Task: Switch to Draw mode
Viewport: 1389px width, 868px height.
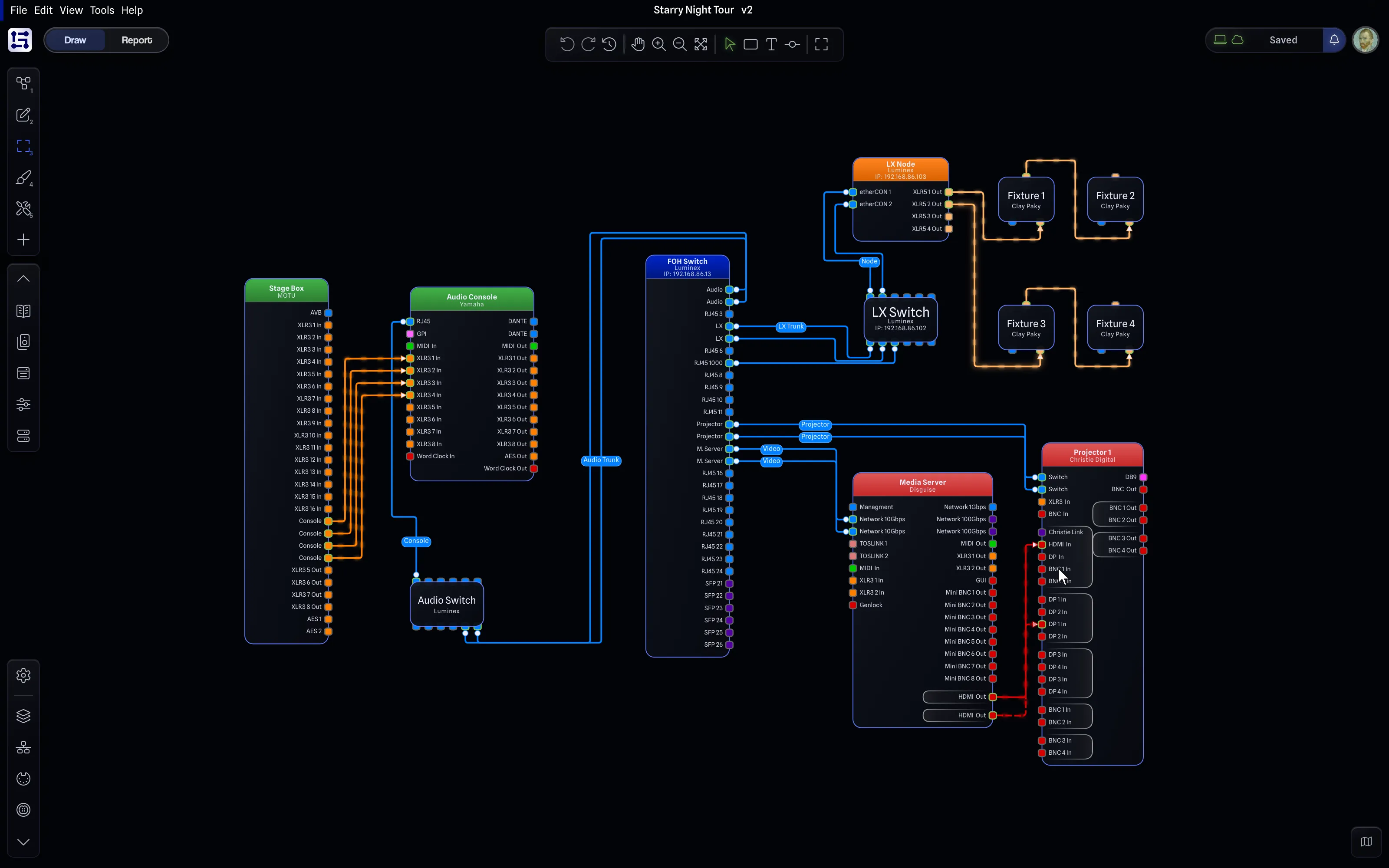Action: (x=75, y=40)
